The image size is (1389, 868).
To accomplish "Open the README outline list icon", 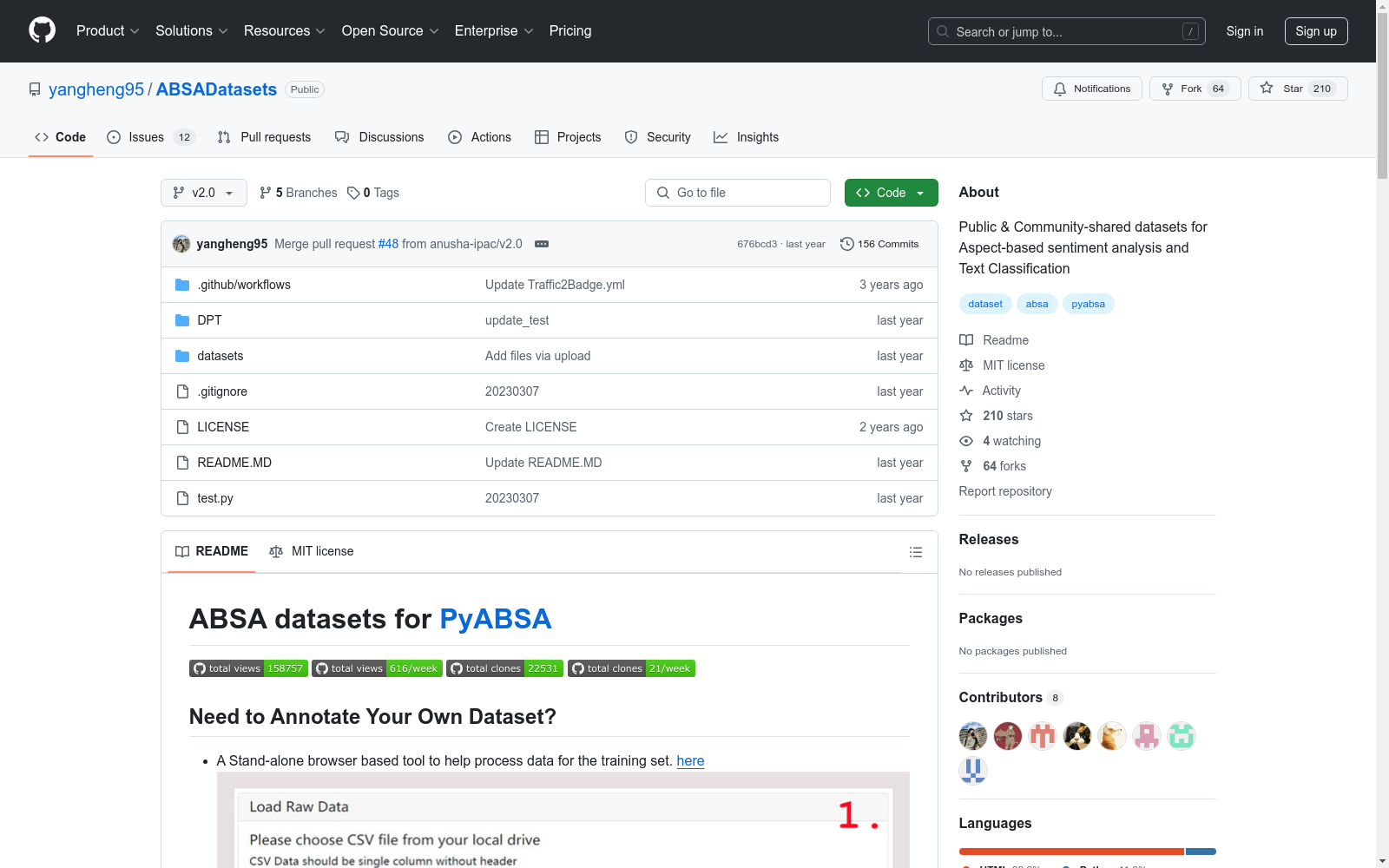I will click(x=915, y=552).
